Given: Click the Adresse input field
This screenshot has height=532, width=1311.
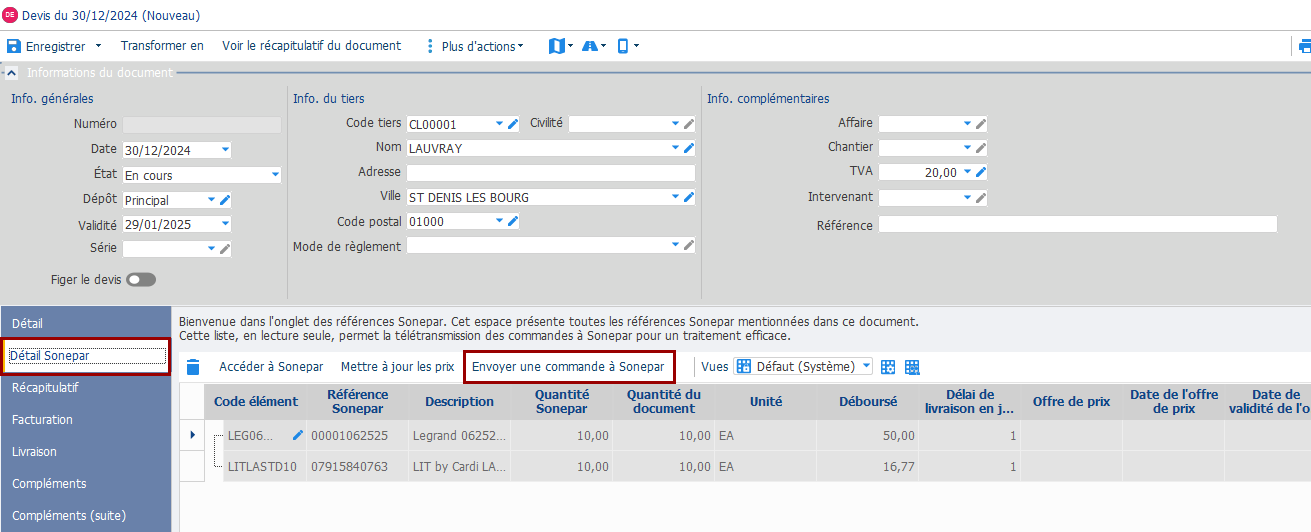Looking at the screenshot, I should [x=550, y=173].
